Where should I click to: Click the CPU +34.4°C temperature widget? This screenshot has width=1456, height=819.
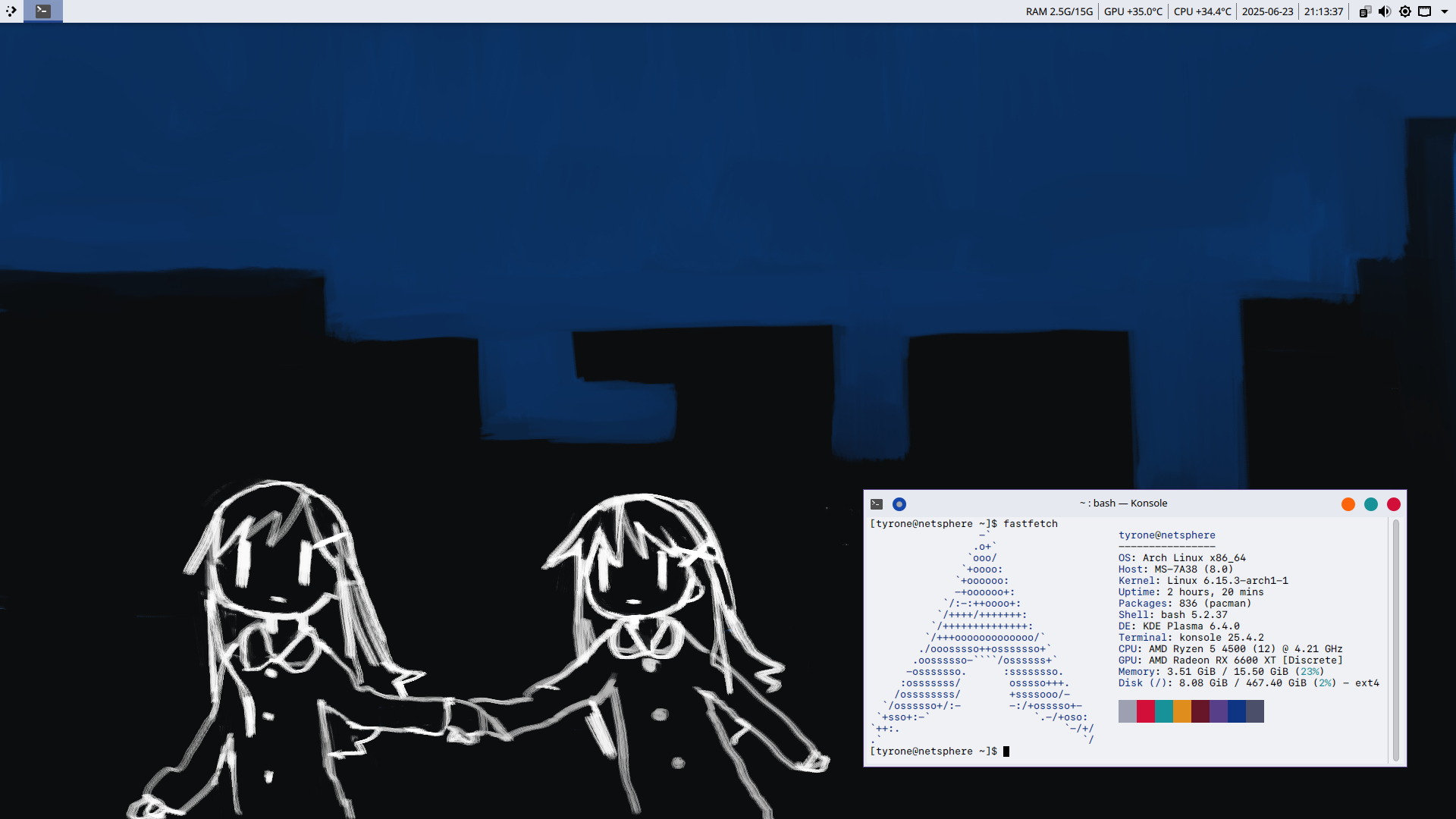[1203, 11]
